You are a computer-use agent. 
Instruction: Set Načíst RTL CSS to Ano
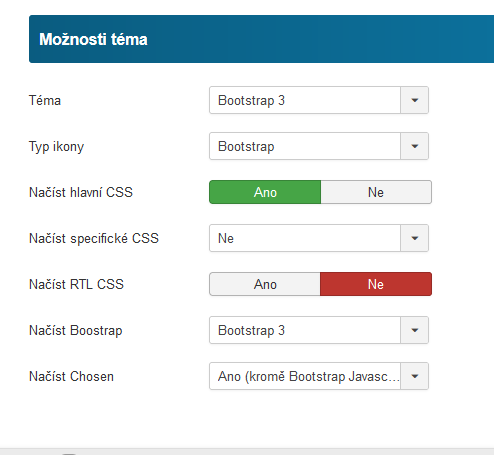265,284
